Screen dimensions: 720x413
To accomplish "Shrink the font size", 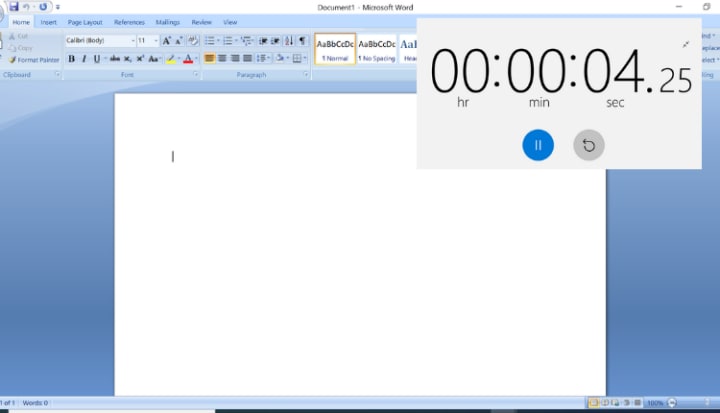I will (x=179, y=41).
